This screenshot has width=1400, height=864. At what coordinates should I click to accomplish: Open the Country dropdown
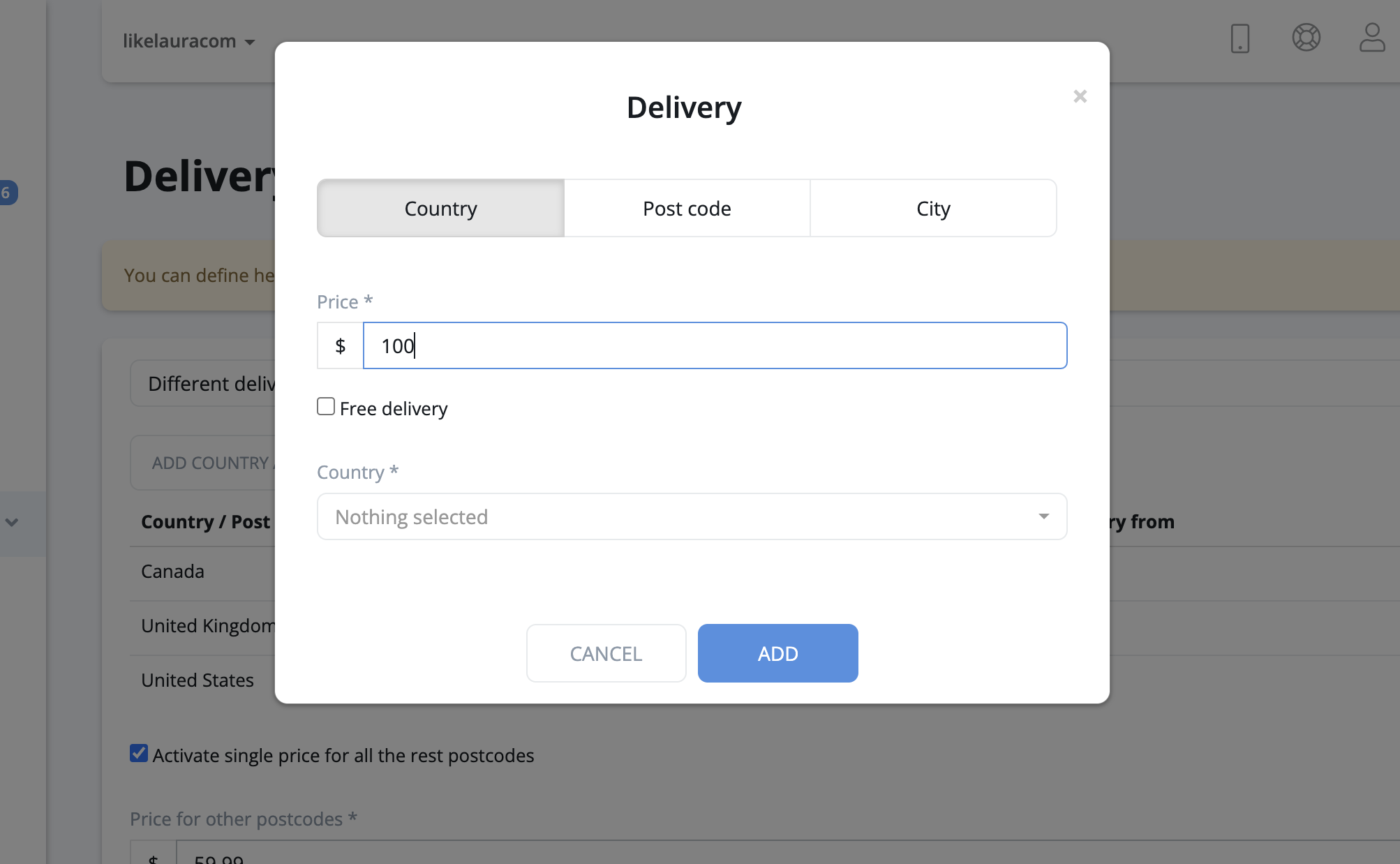[692, 516]
